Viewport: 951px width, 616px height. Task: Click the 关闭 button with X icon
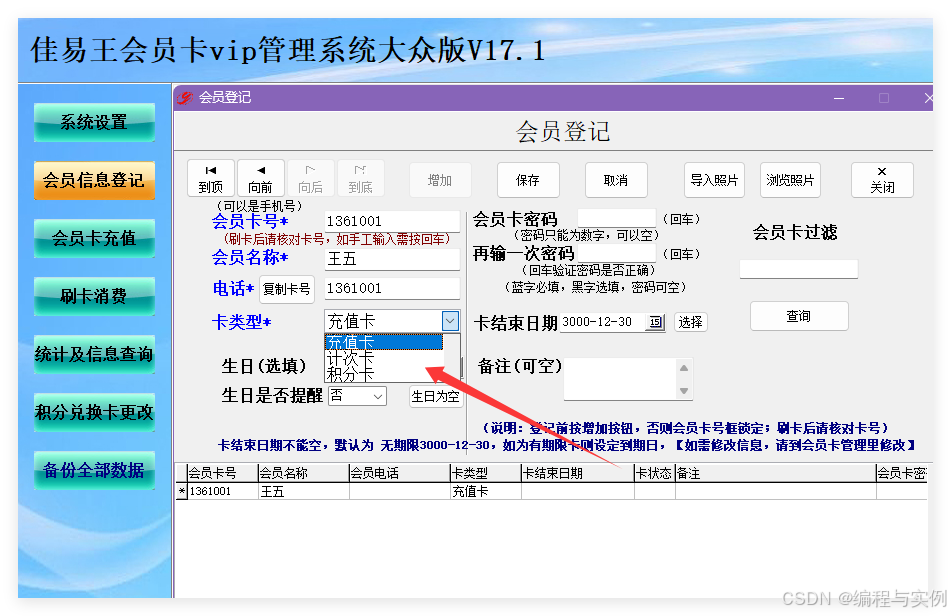[x=882, y=180]
